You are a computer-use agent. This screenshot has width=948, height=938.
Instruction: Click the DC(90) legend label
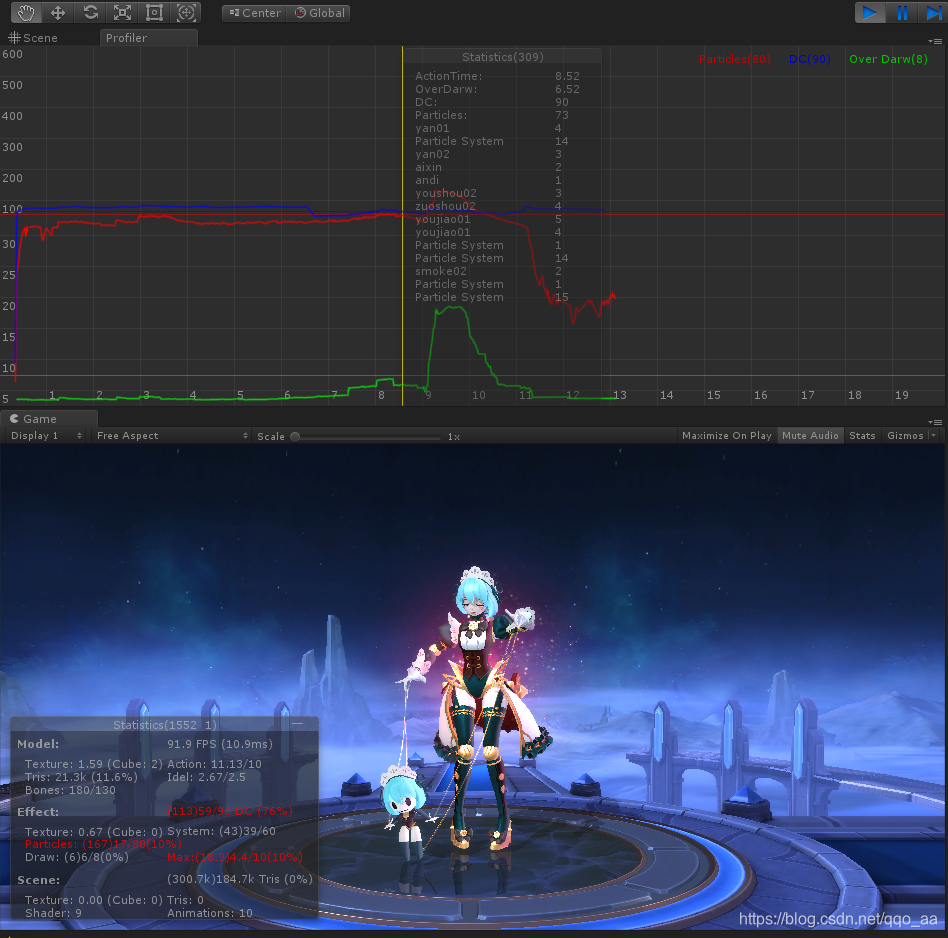tap(810, 59)
